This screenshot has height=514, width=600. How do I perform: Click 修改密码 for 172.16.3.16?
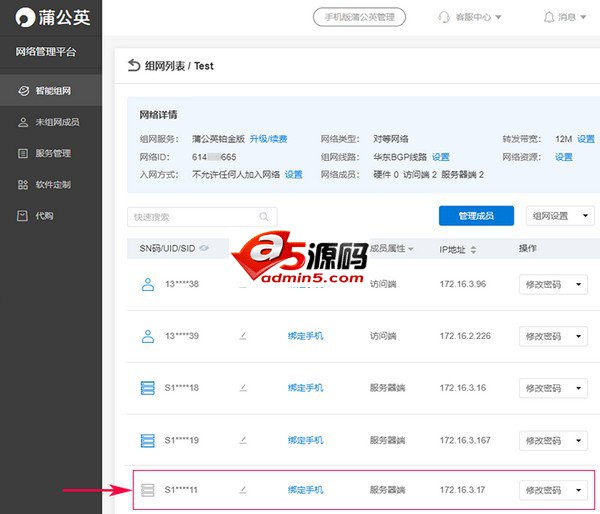point(543,388)
